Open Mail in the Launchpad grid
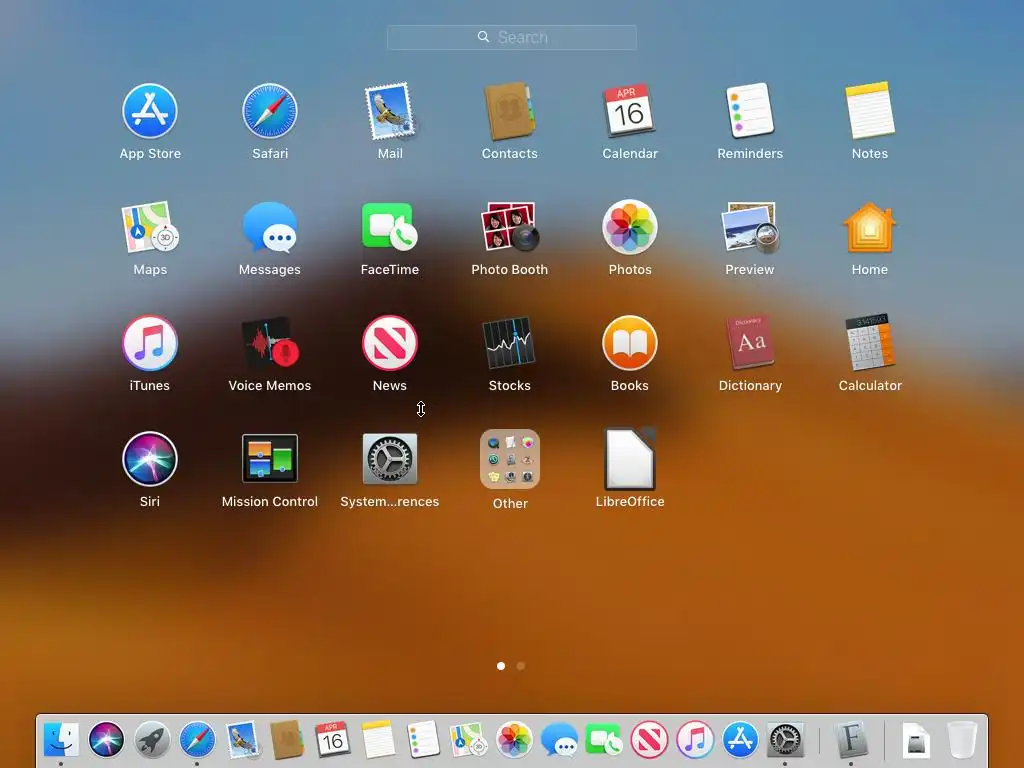 coord(390,111)
